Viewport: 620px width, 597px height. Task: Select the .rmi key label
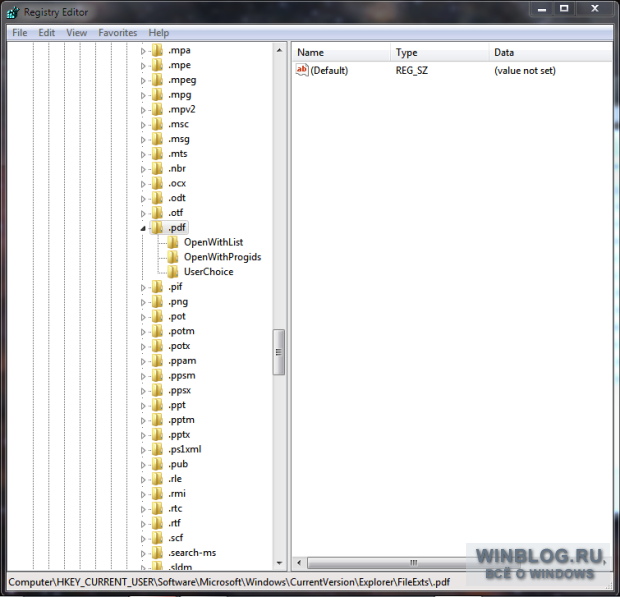click(x=177, y=494)
